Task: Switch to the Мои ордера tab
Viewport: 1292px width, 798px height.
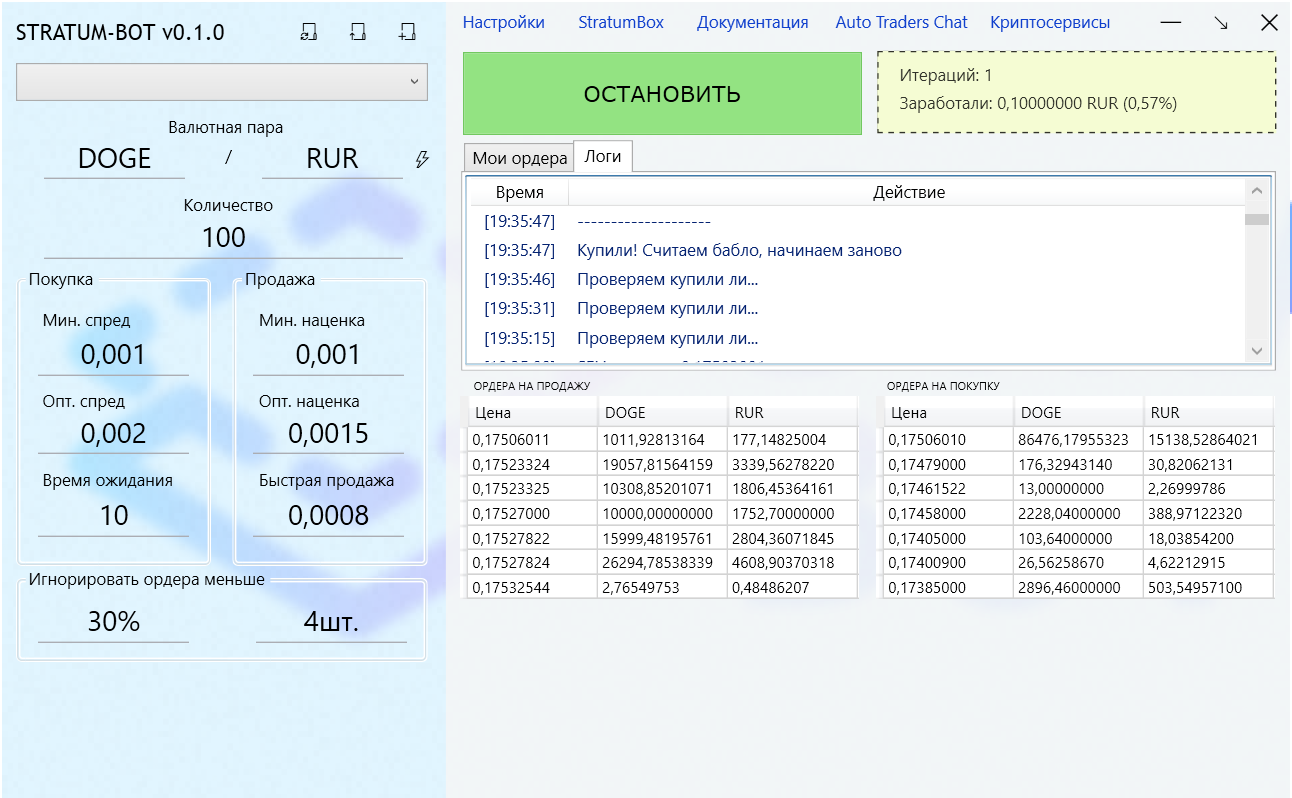Action: click(519, 158)
